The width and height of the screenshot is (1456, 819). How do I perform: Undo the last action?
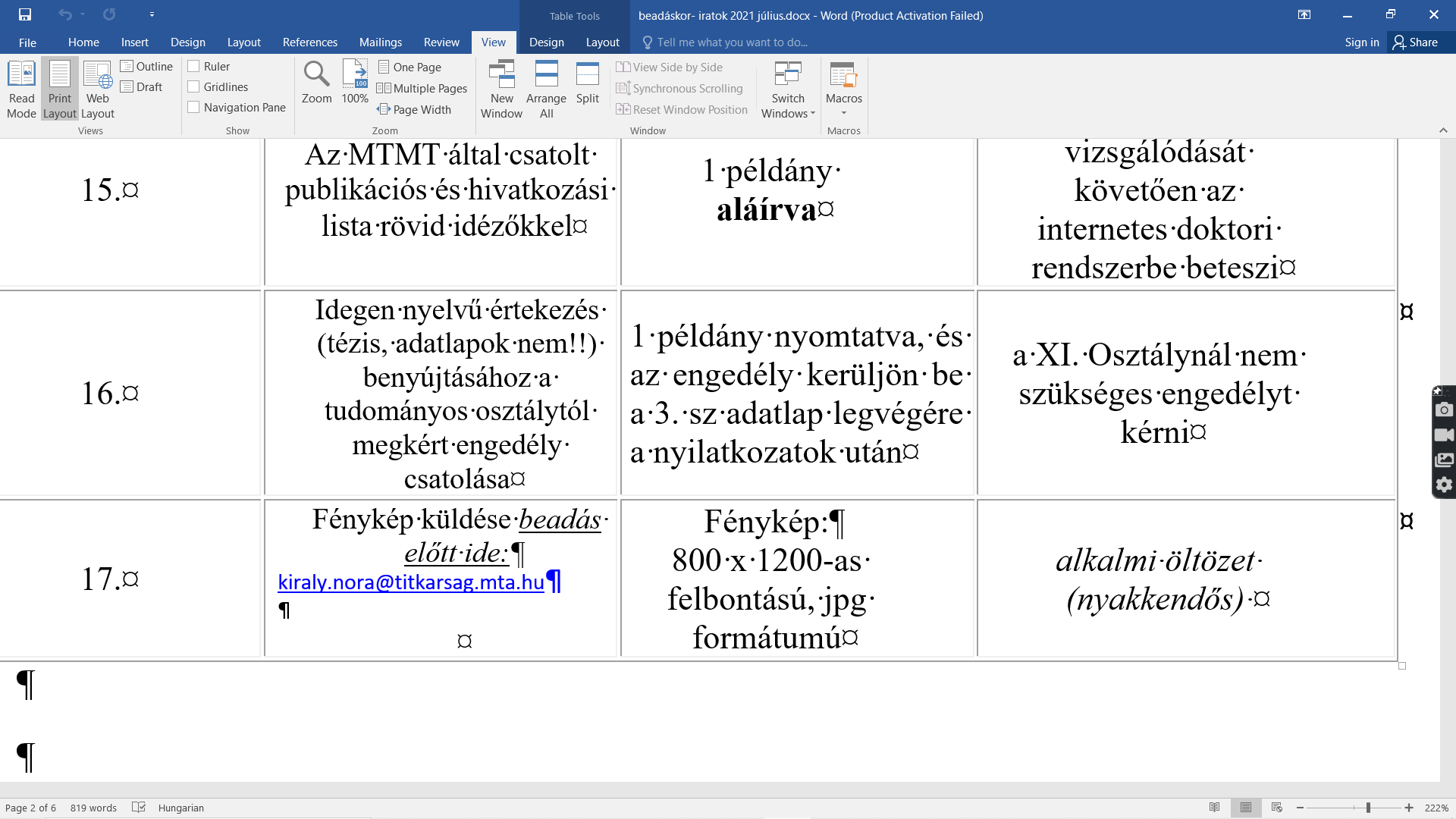pyautogui.click(x=65, y=14)
